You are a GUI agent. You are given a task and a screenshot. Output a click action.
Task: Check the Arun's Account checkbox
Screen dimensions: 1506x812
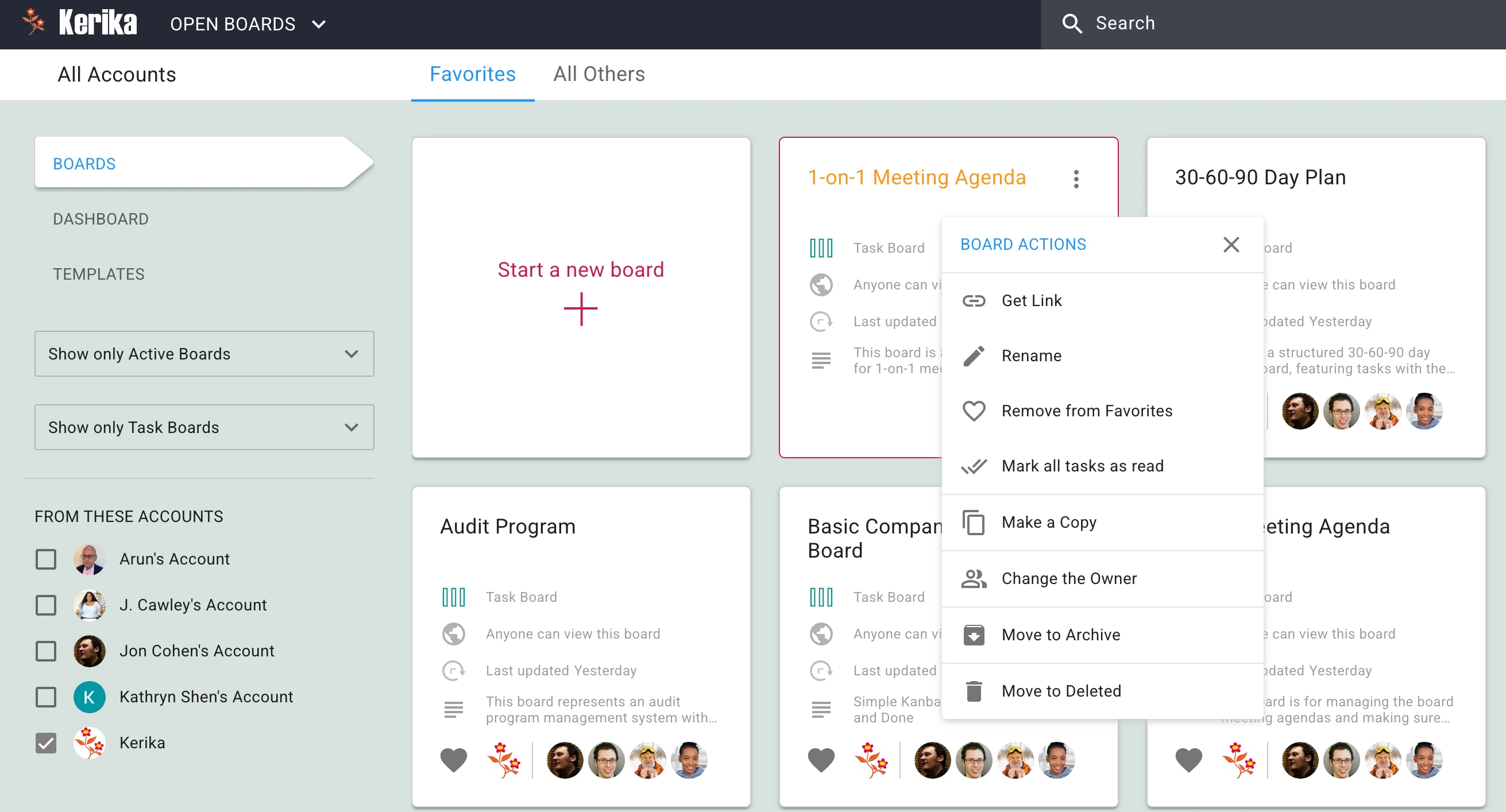[x=46, y=559]
